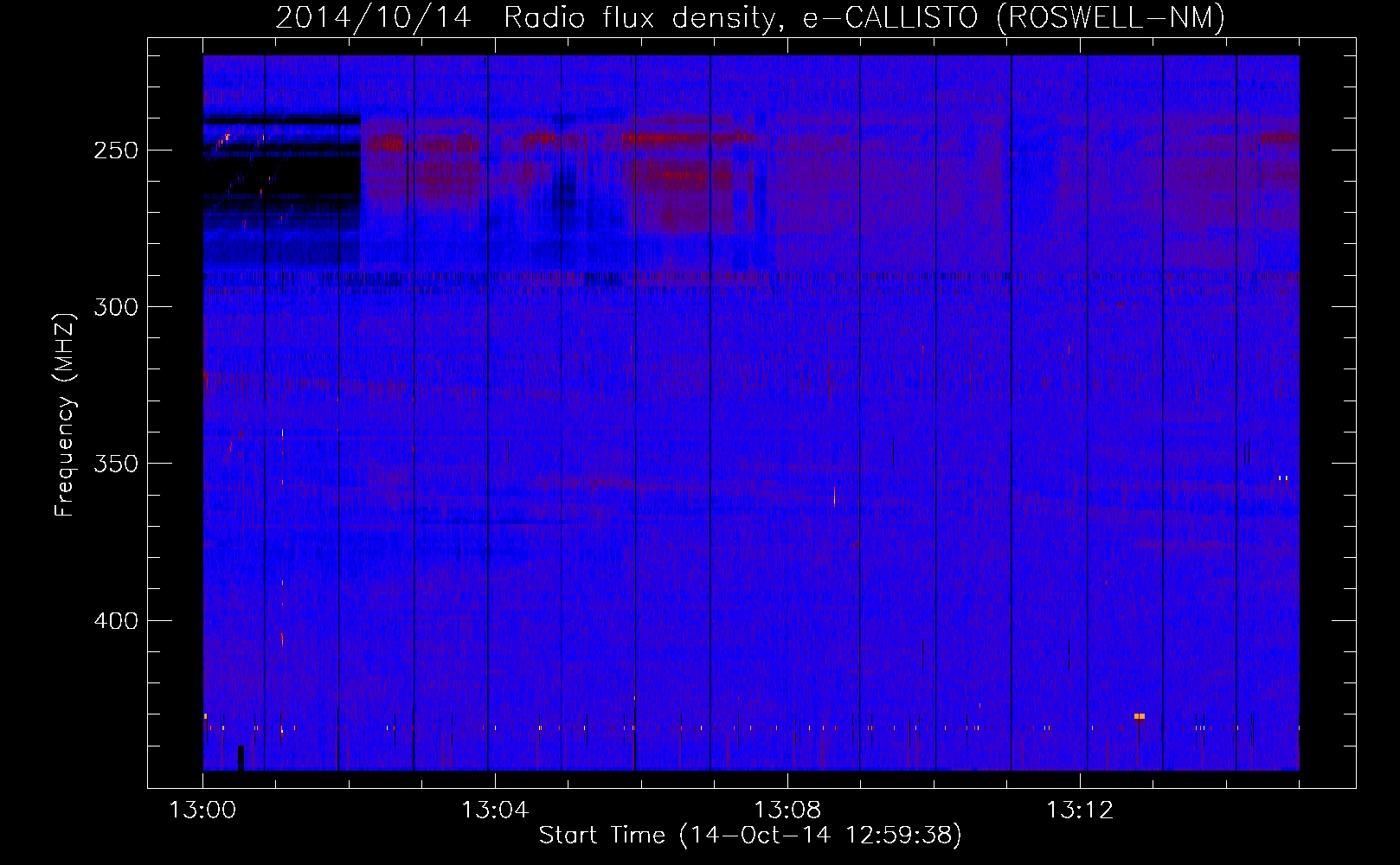Screen dimensions: 1400x865
Task: Click the 13:12 time tick label
Action: click(x=1080, y=811)
